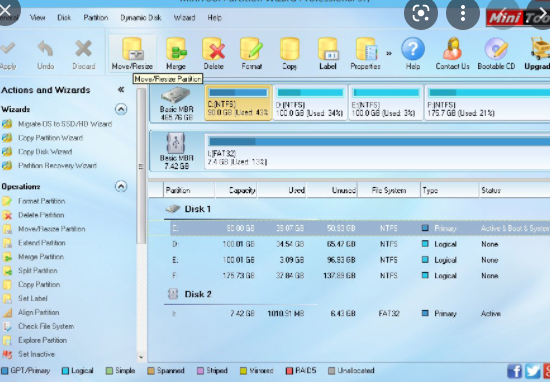550x382 pixels.
Task: Select Delete Partition operation
Action: point(33,215)
